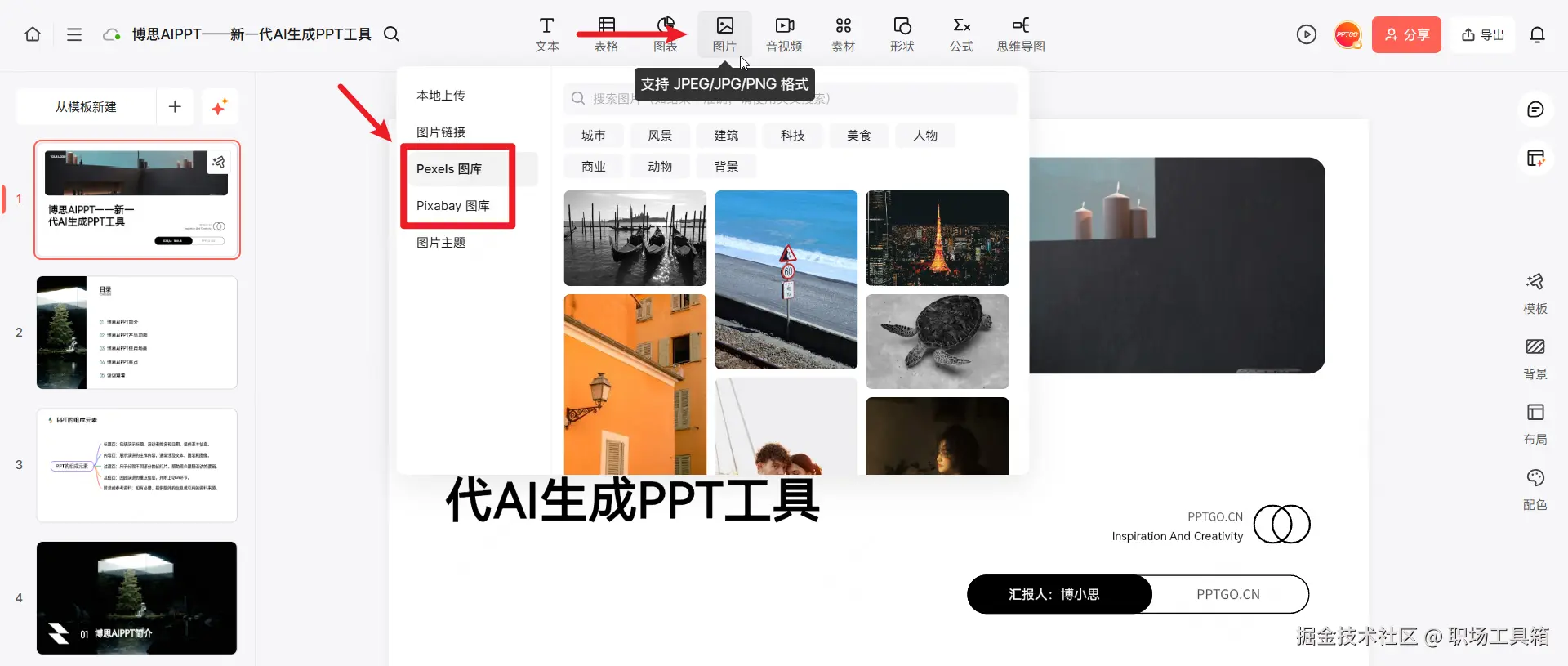Pick the orange building street lamp photo
Screen dimensions: 1568x666
click(635, 384)
